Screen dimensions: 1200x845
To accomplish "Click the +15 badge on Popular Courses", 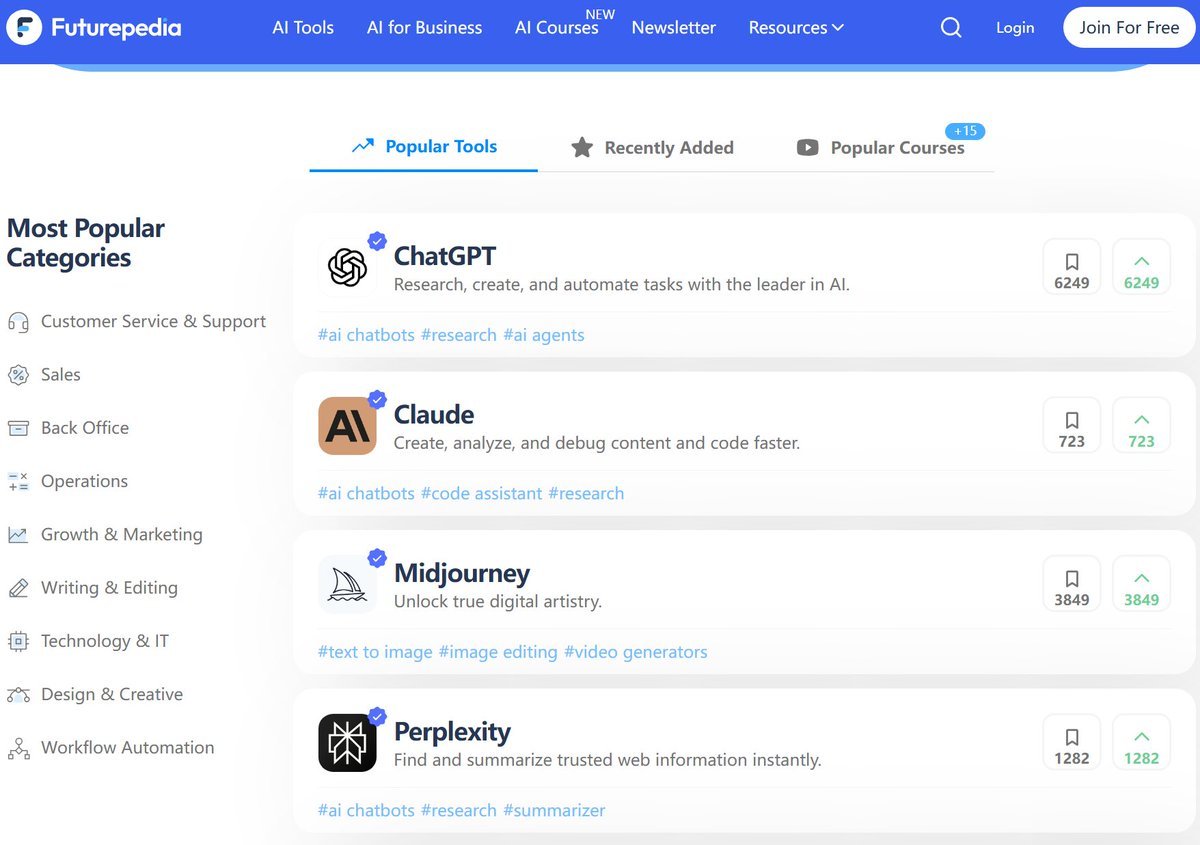I will pyautogui.click(x=965, y=131).
